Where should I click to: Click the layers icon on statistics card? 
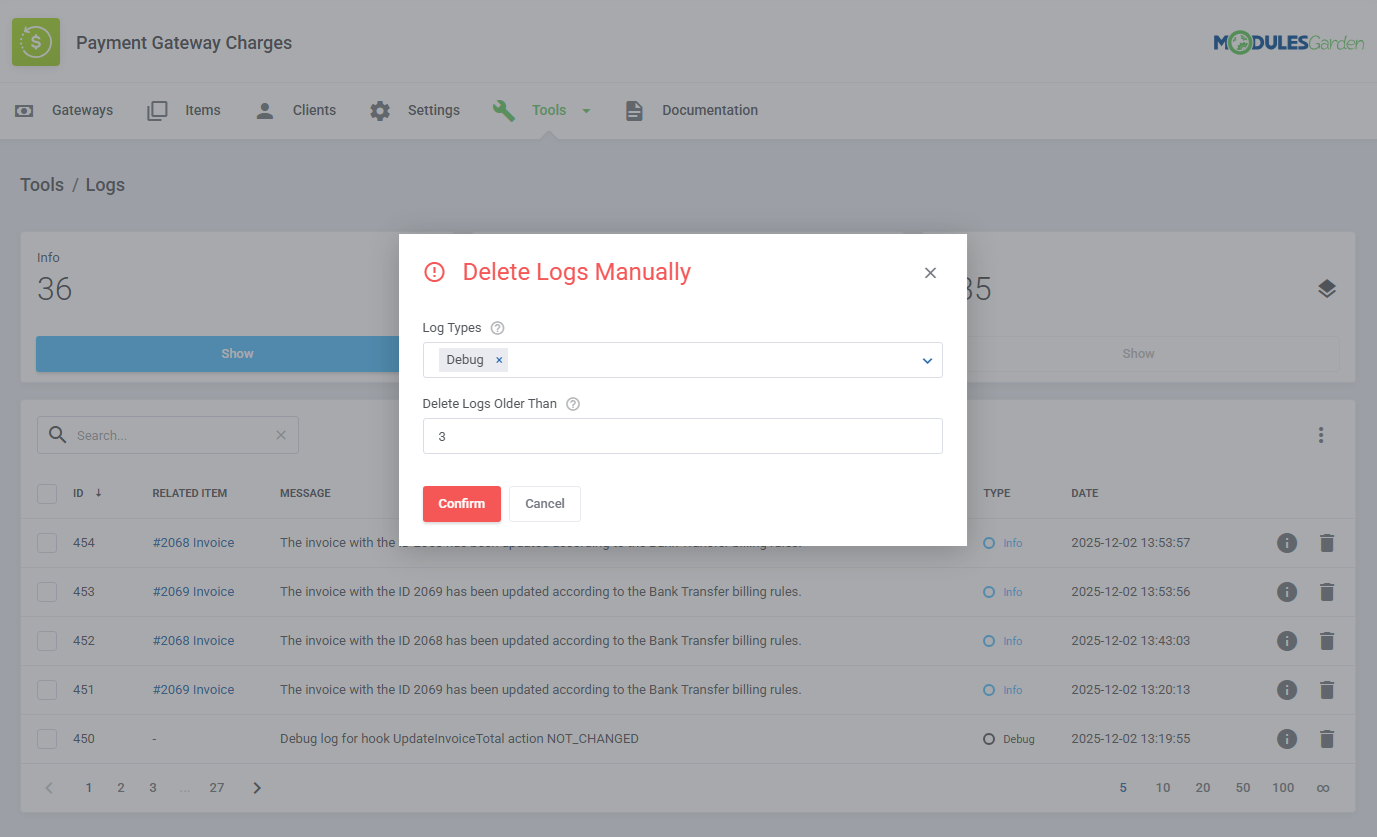click(x=1327, y=288)
